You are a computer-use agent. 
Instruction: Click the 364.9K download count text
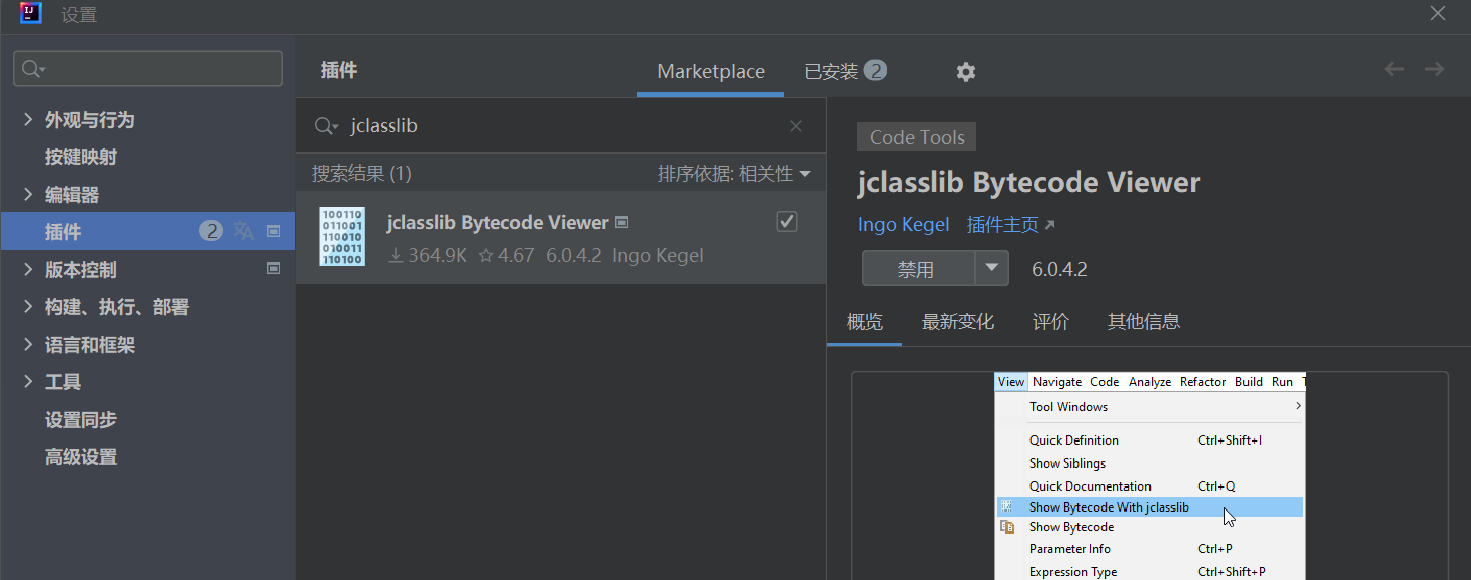(437, 256)
